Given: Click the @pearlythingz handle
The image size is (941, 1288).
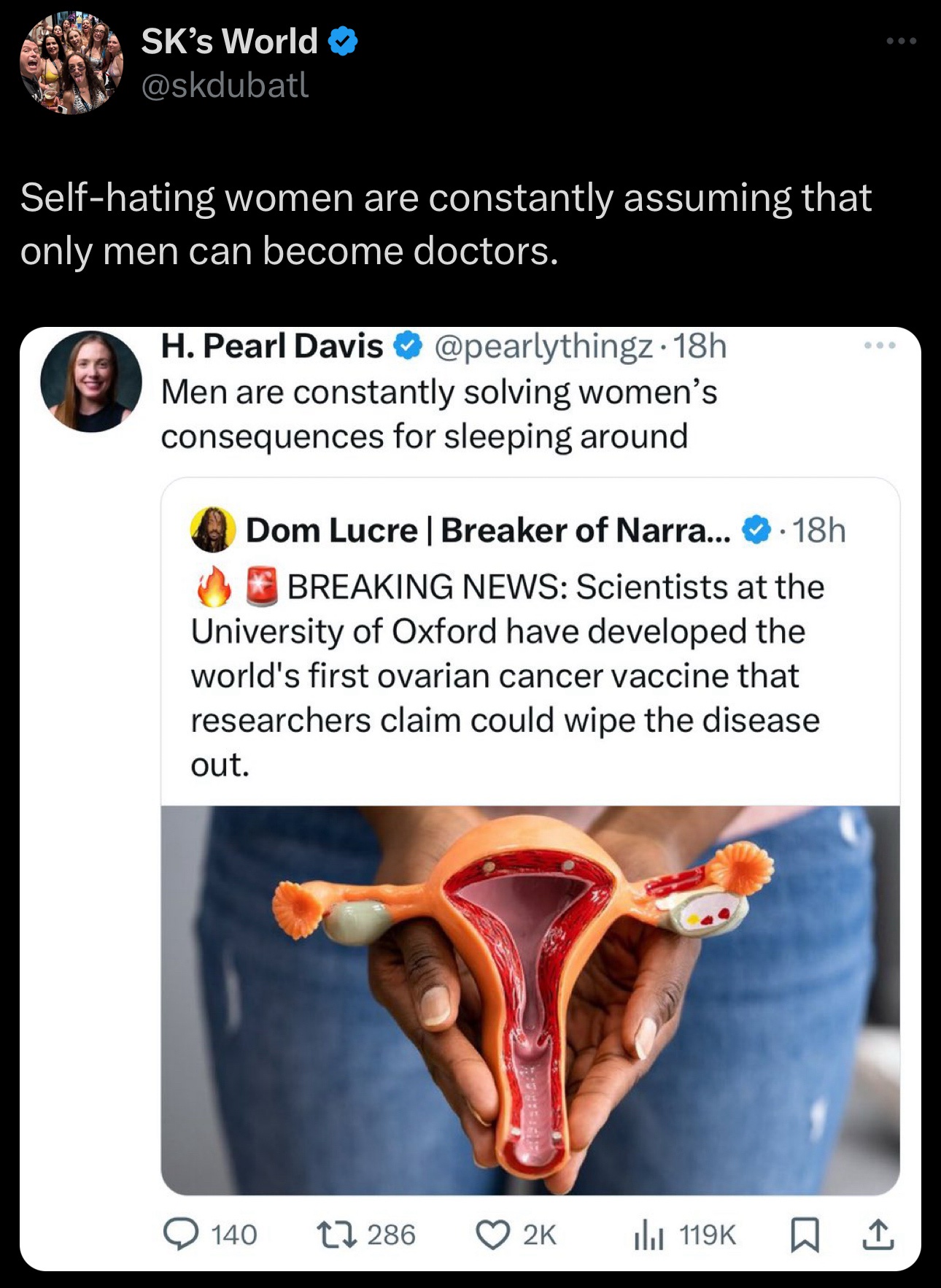Looking at the screenshot, I should pyautogui.click(x=543, y=346).
